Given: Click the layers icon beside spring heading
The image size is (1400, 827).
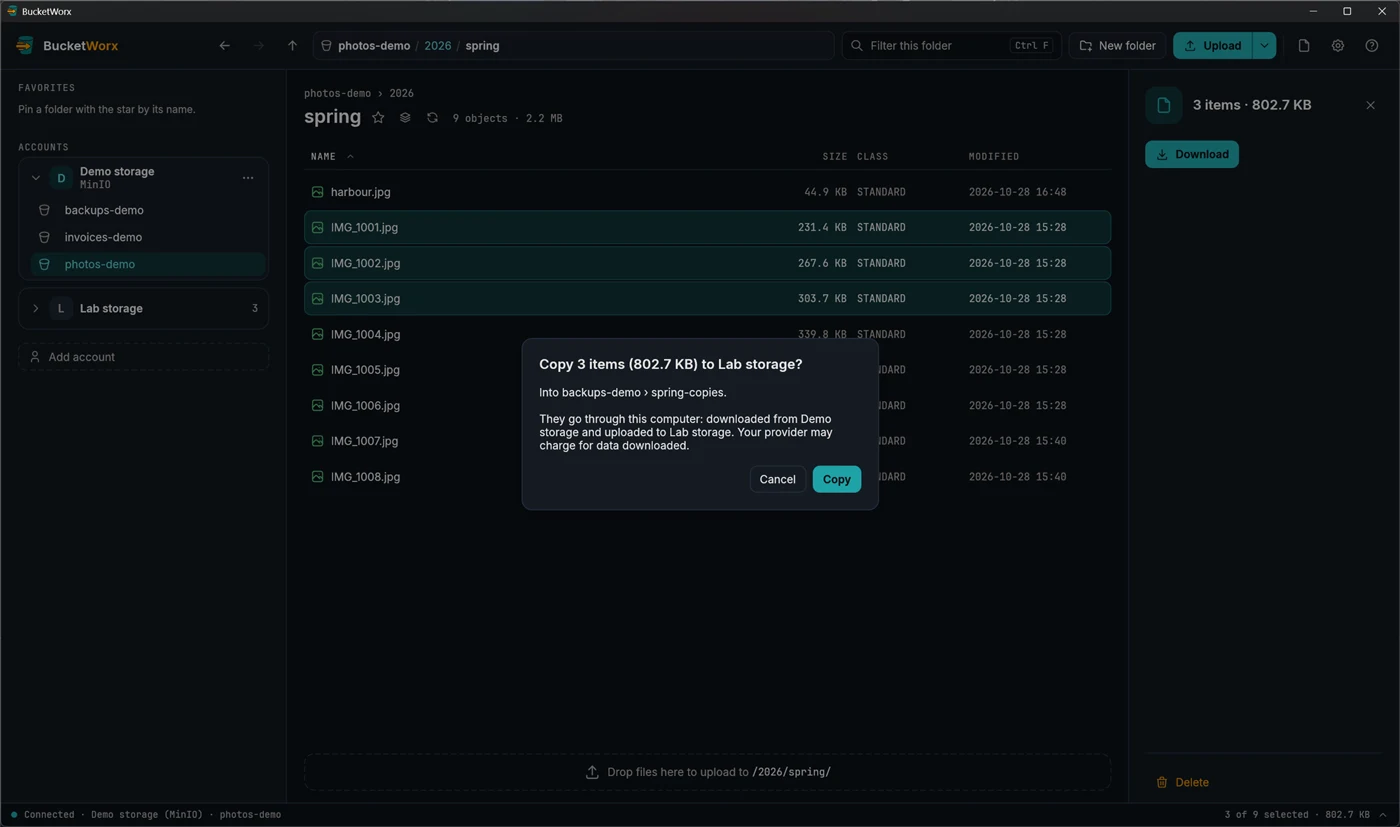Looking at the screenshot, I should pyautogui.click(x=405, y=118).
